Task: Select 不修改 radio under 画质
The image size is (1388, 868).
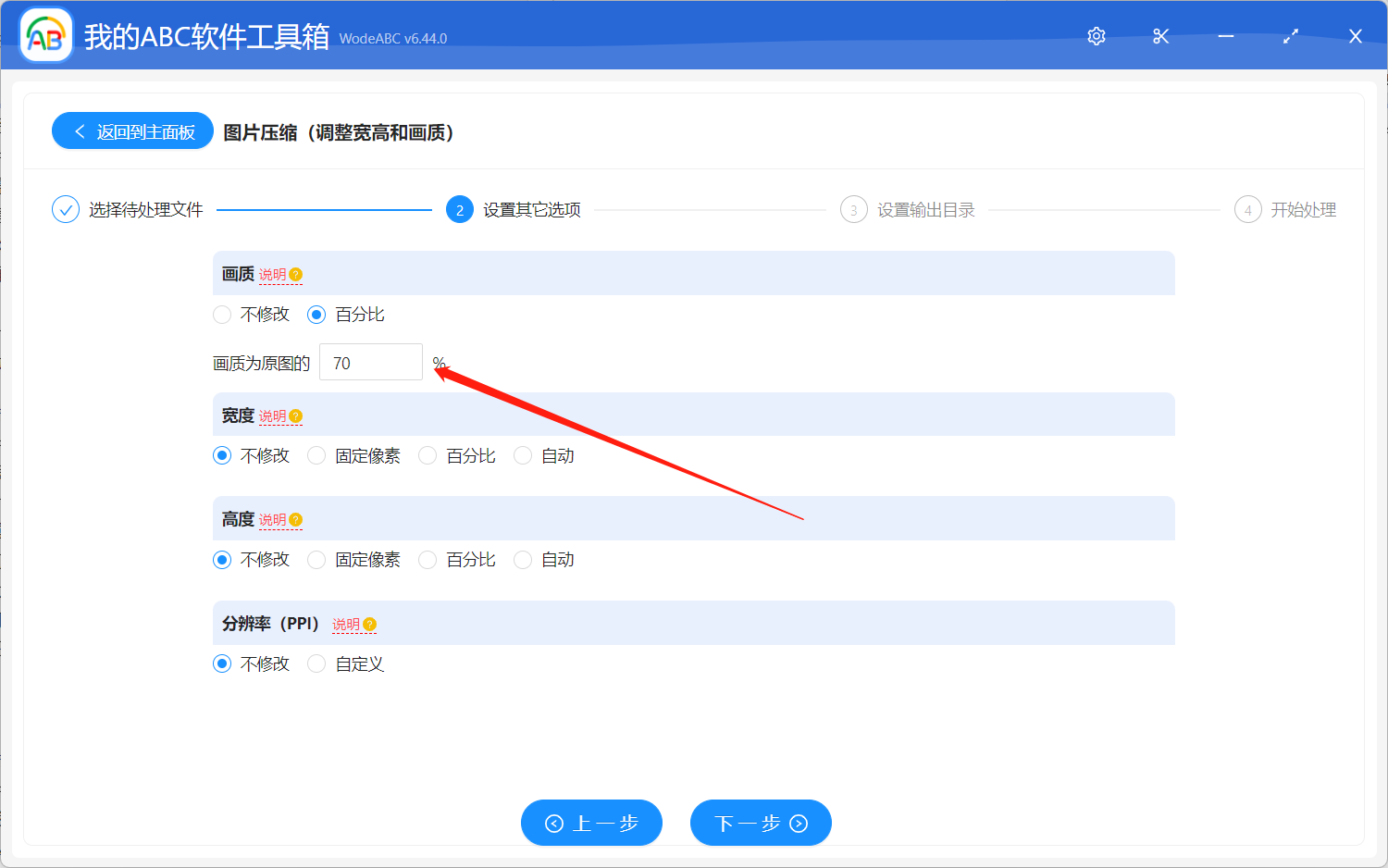Action: pos(222,315)
